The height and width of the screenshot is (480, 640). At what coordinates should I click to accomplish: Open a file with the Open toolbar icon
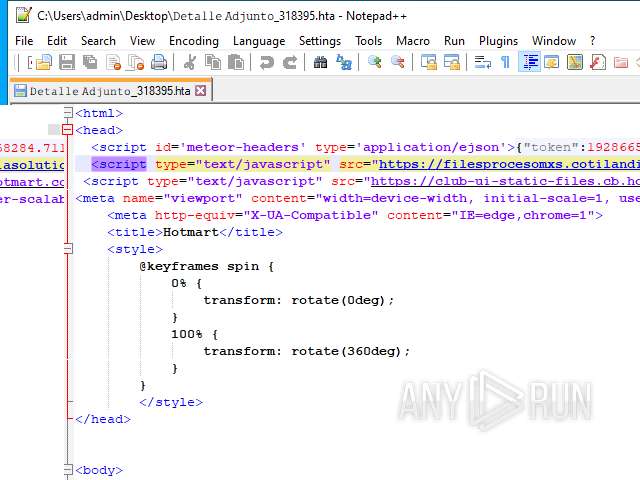(44, 62)
